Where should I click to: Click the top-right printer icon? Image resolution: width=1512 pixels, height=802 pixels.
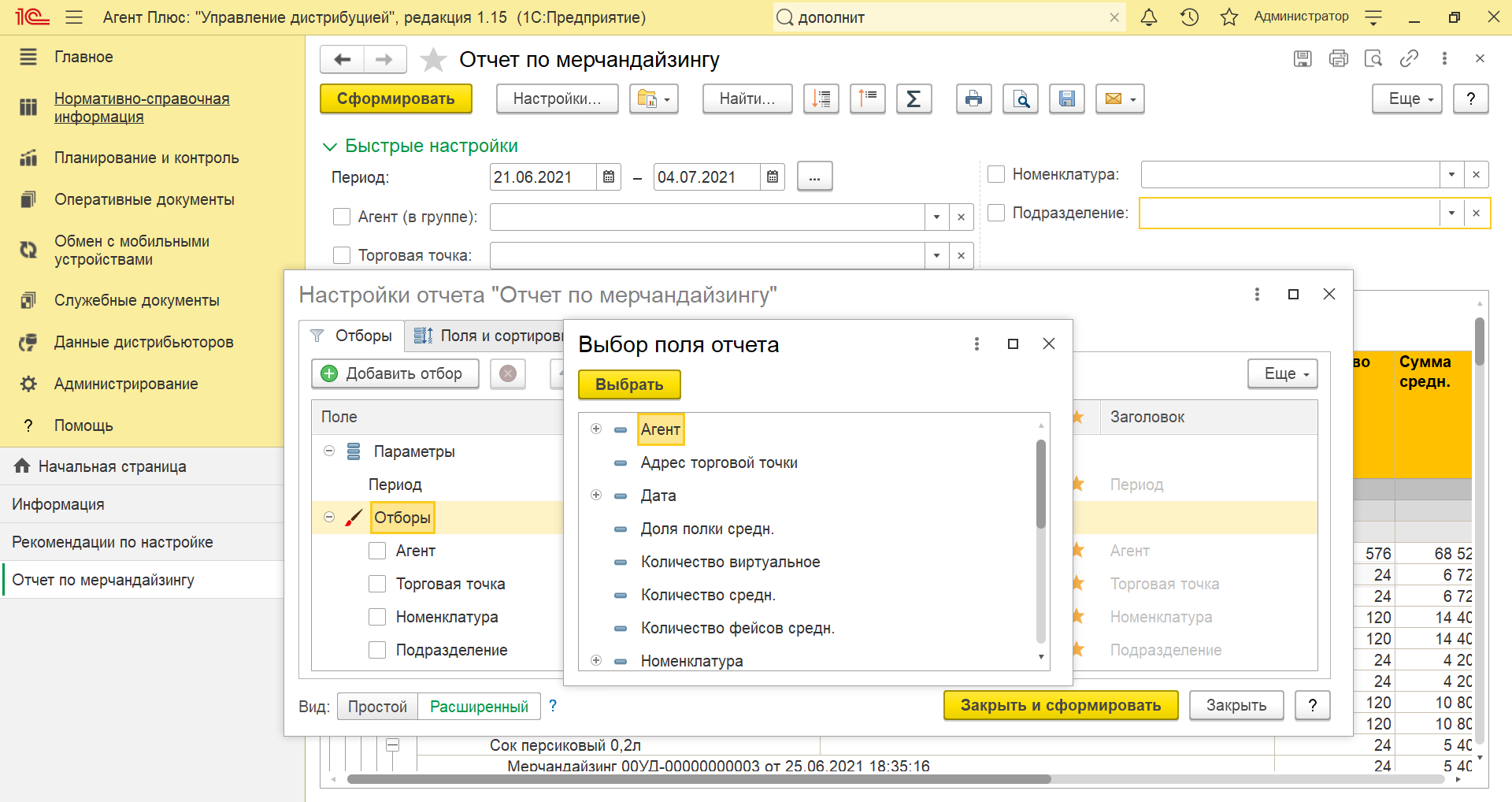click(1339, 58)
